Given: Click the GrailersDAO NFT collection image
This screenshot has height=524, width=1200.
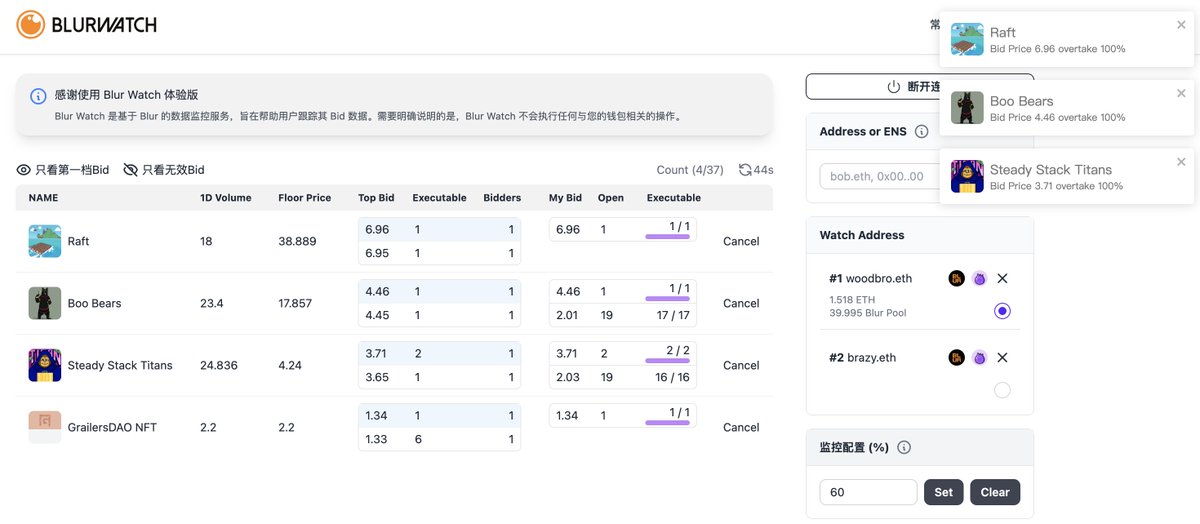Looking at the screenshot, I should (x=44, y=427).
